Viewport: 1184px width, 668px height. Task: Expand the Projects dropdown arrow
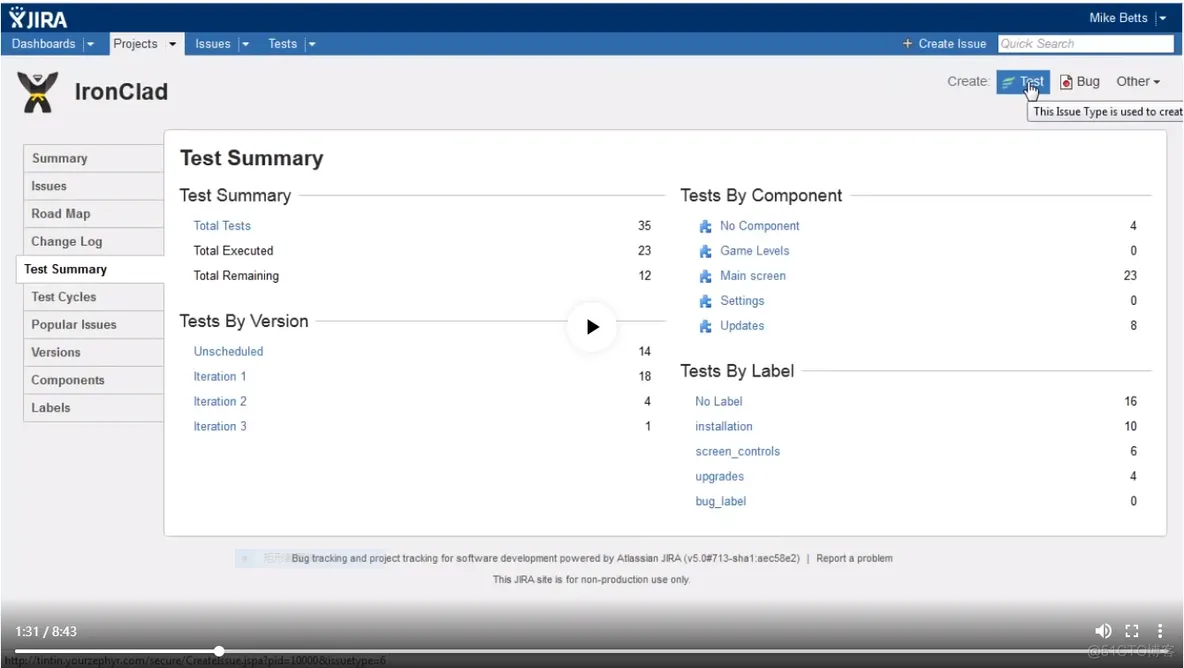point(172,44)
